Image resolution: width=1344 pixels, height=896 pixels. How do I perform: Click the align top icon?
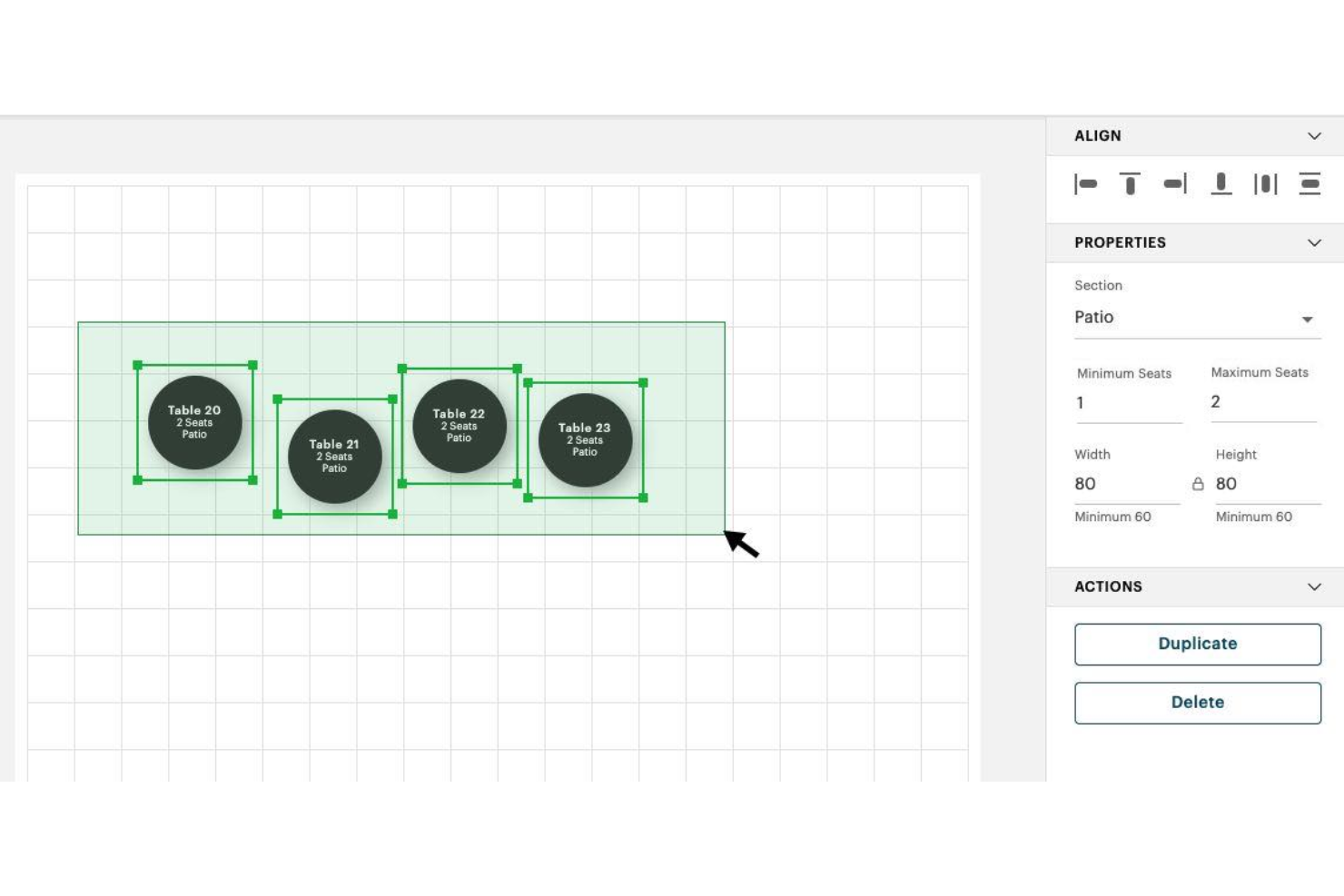click(1130, 184)
